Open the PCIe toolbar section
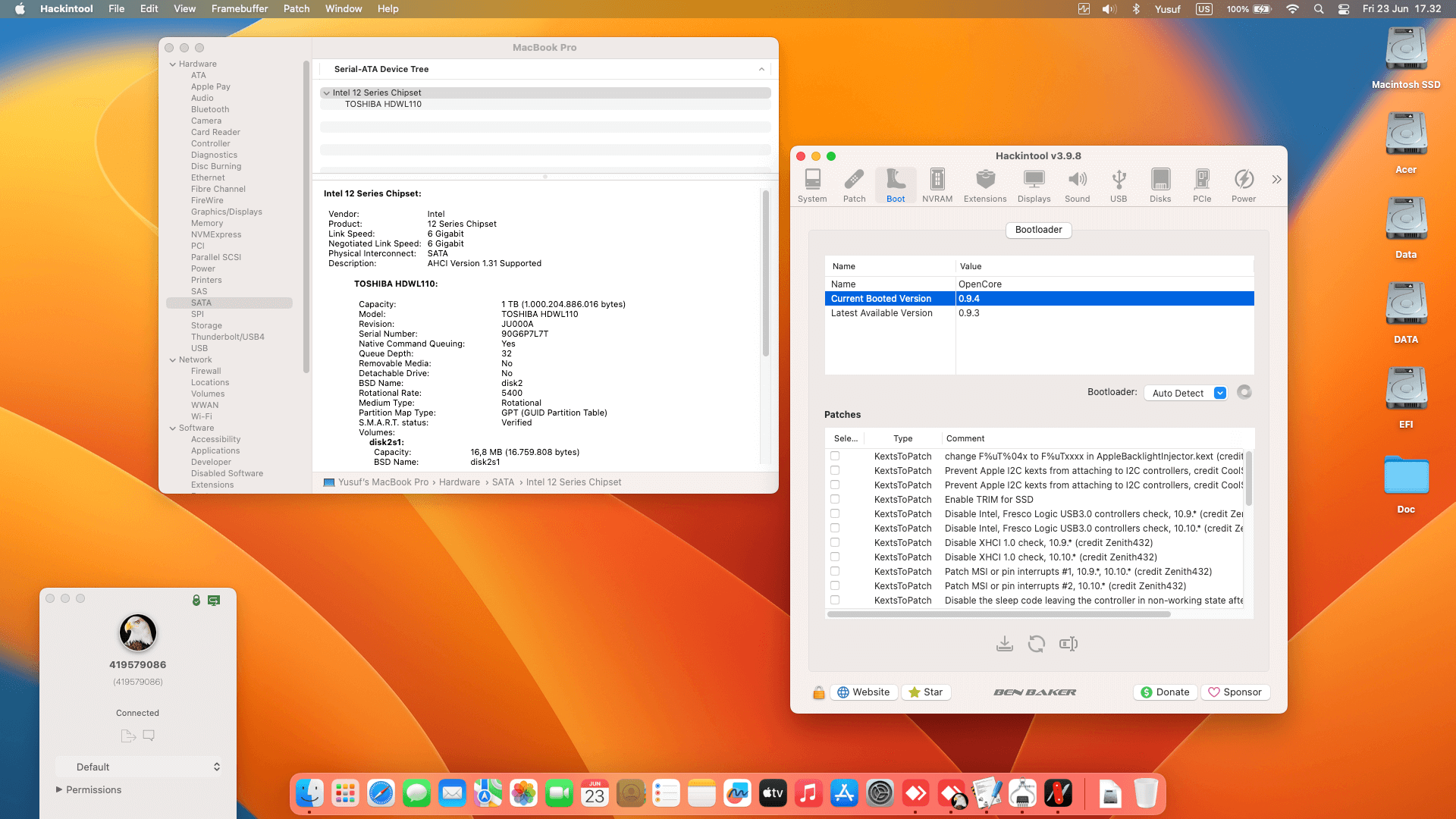The height and width of the screenshot is (819, 1456). (1202, 186)
